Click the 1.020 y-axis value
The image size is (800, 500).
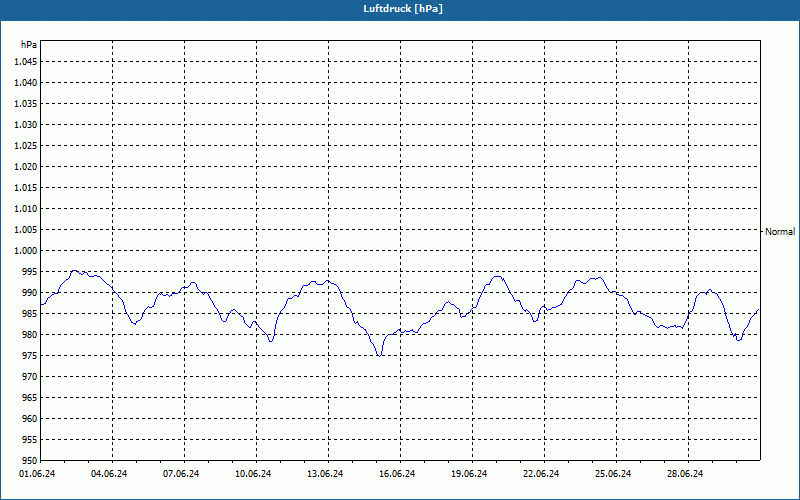[26, 166]
